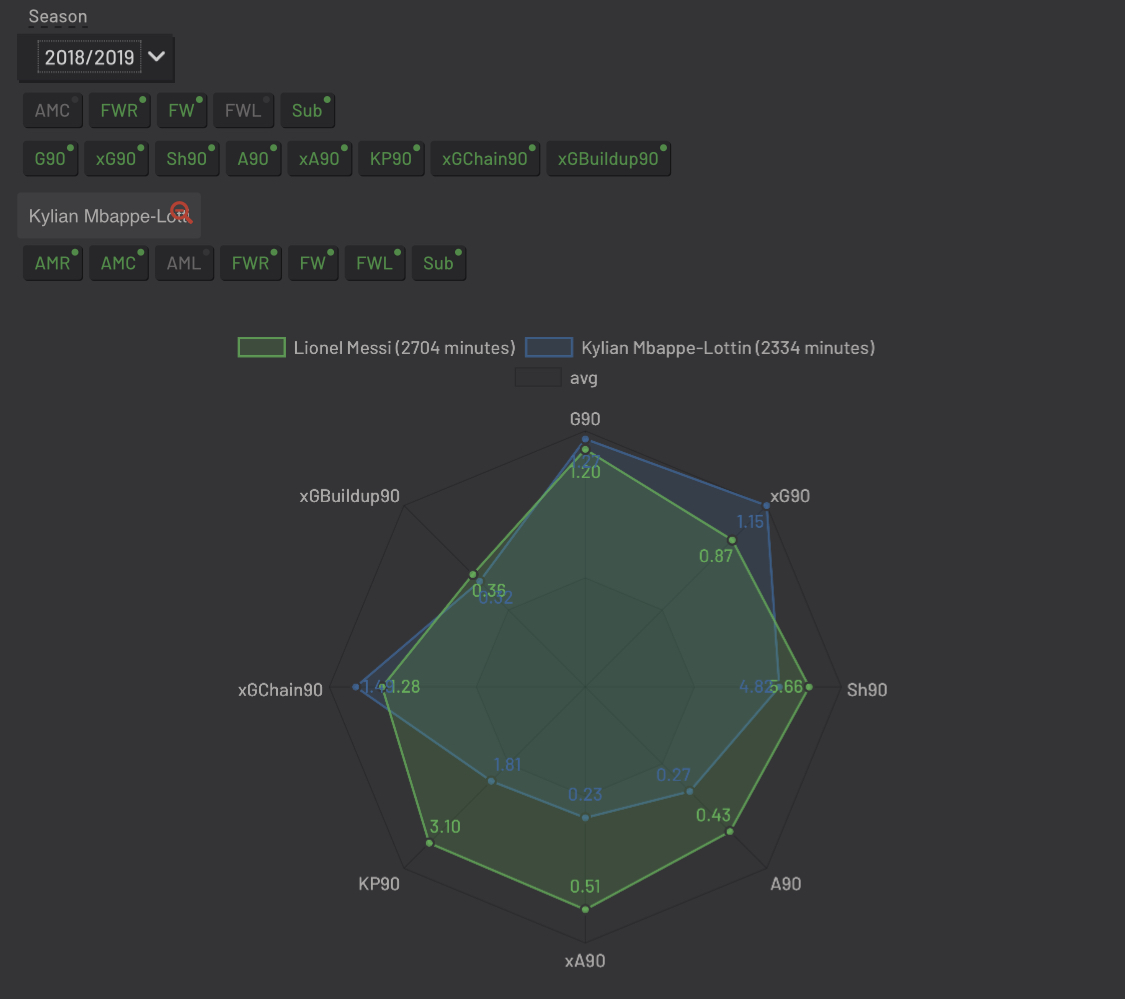Toggle Mbappe's AMC position filter
Screen dimensions: 1125x999
(118, 263)
